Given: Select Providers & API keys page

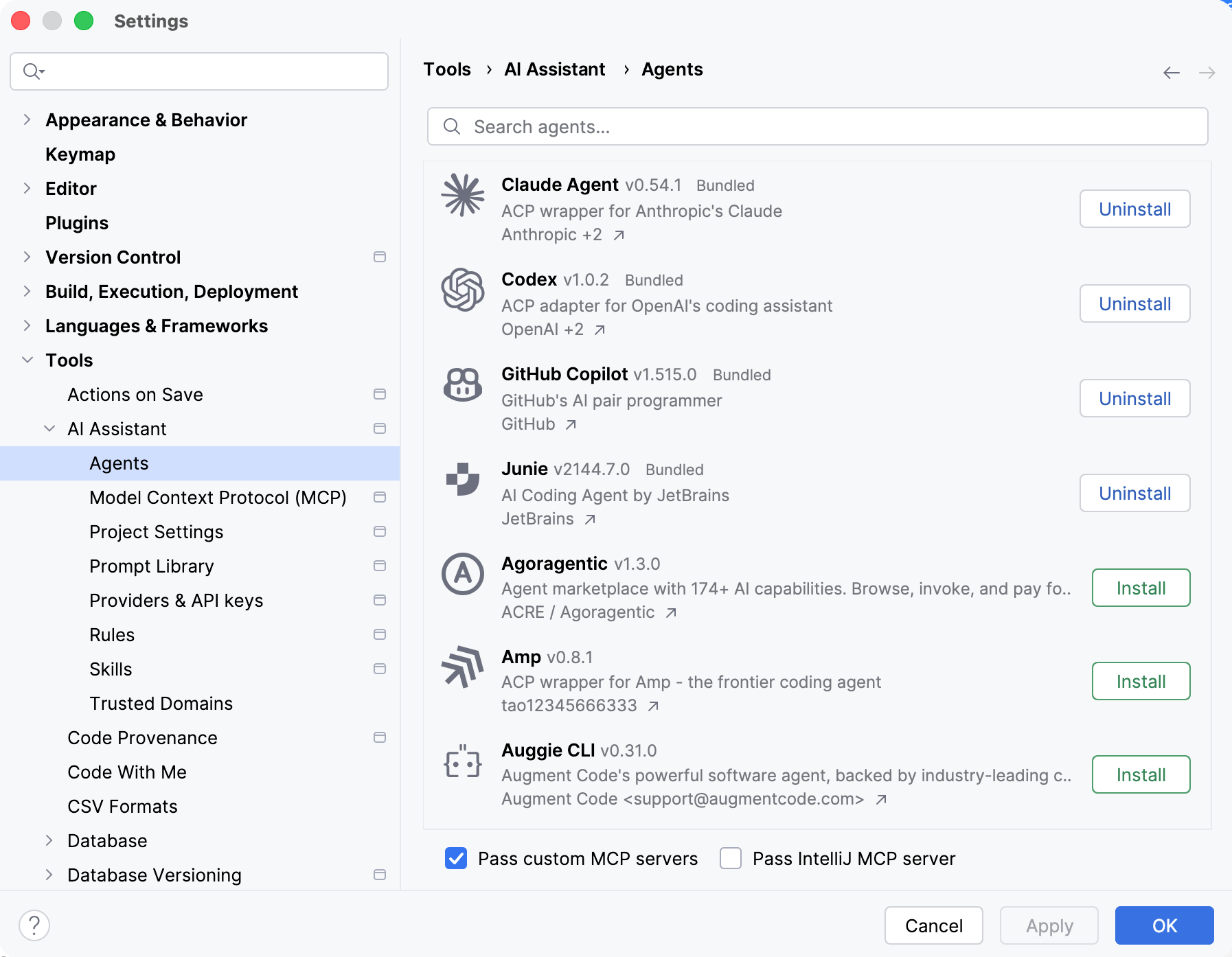Looking at the screenshot, I should pyautogui.click(x=176, y=601).
